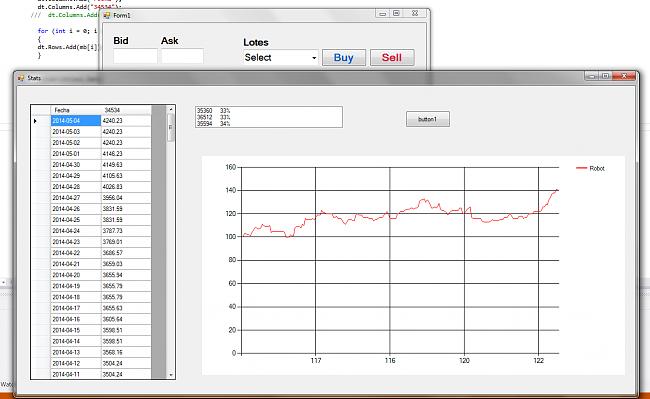Click the value cell 4146.23

coord(126,154)
